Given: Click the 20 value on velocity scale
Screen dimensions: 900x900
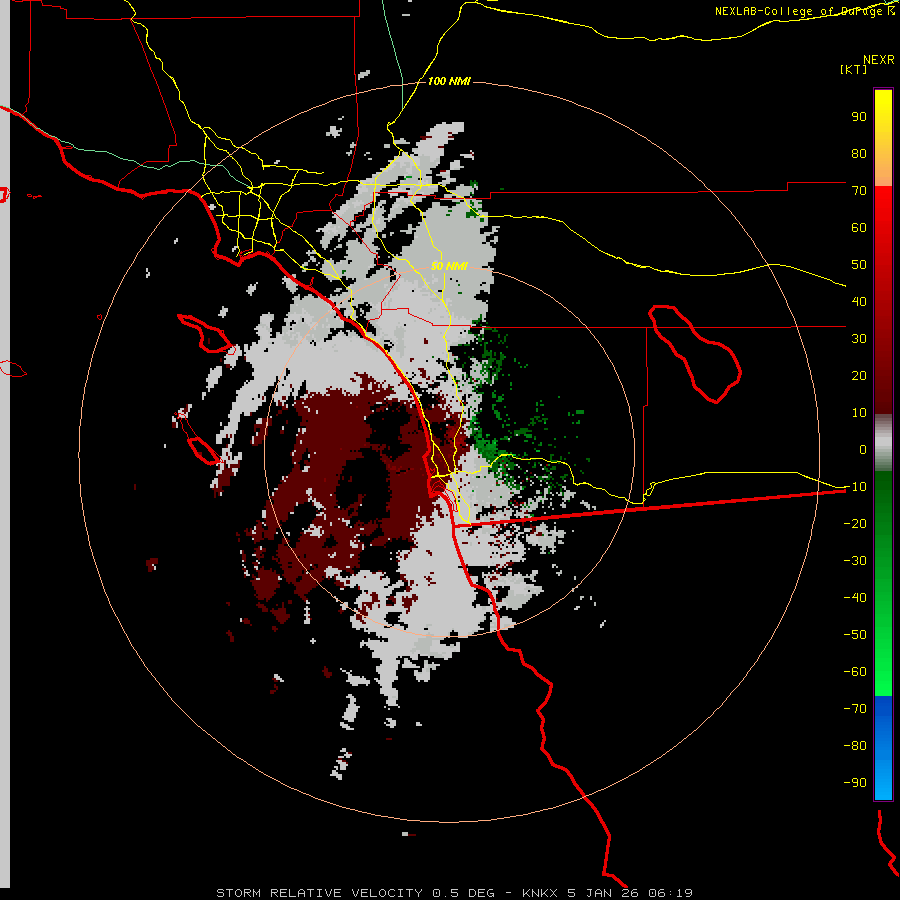Looking at the screenshot, I should tap(859, 376).
